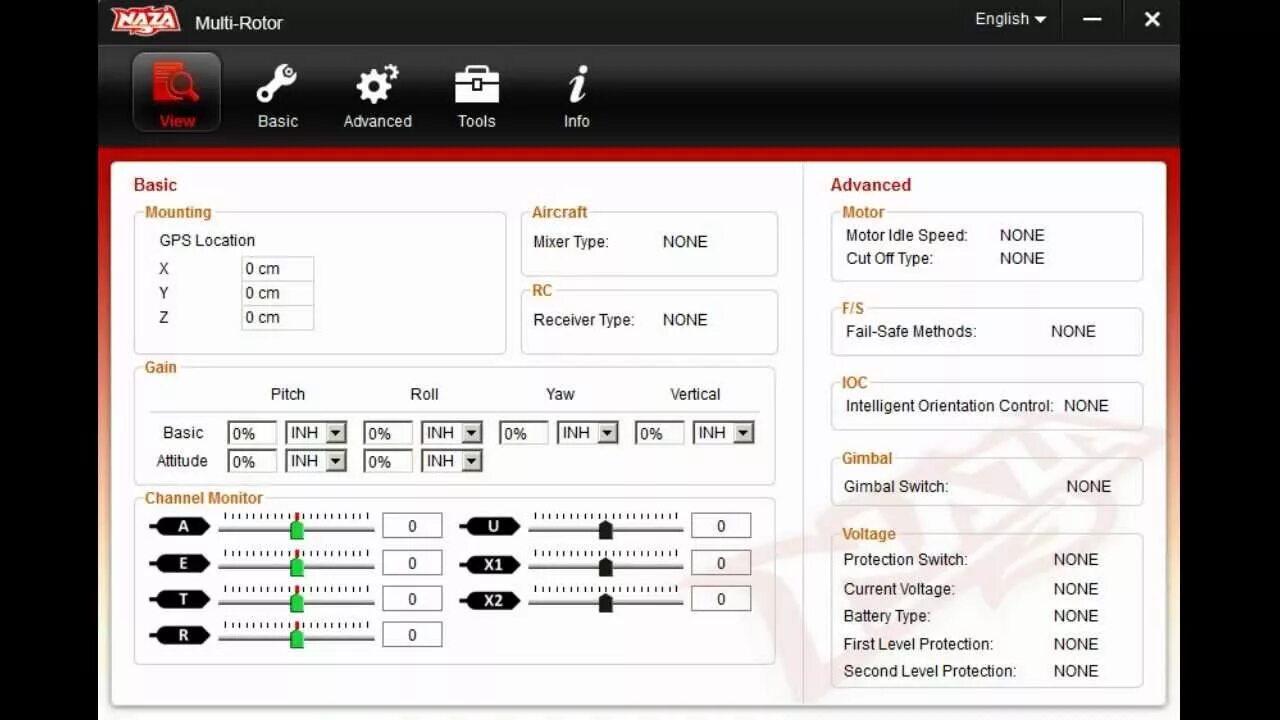Click the channel X2 slider handle
The height and width of the screenshot is (720, 1280).
click(x=605, y=603)
